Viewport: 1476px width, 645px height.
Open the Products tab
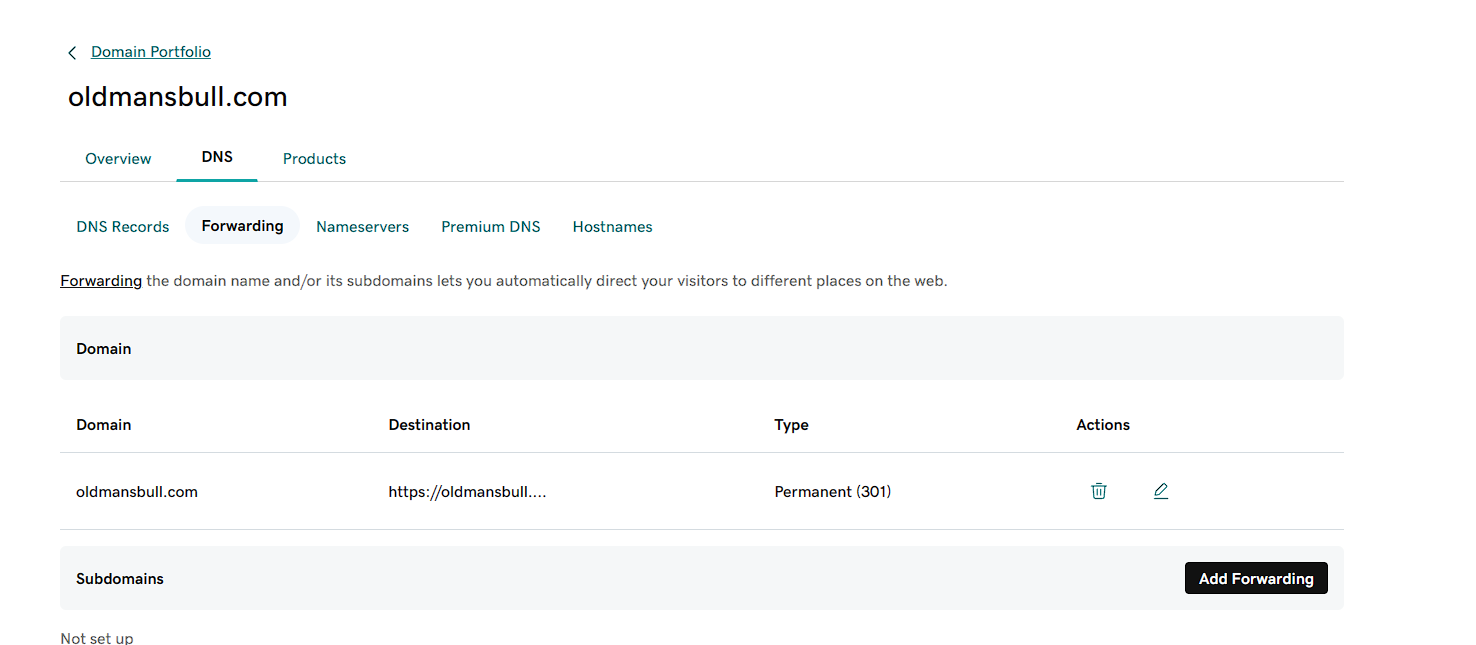tap(314, 159)
